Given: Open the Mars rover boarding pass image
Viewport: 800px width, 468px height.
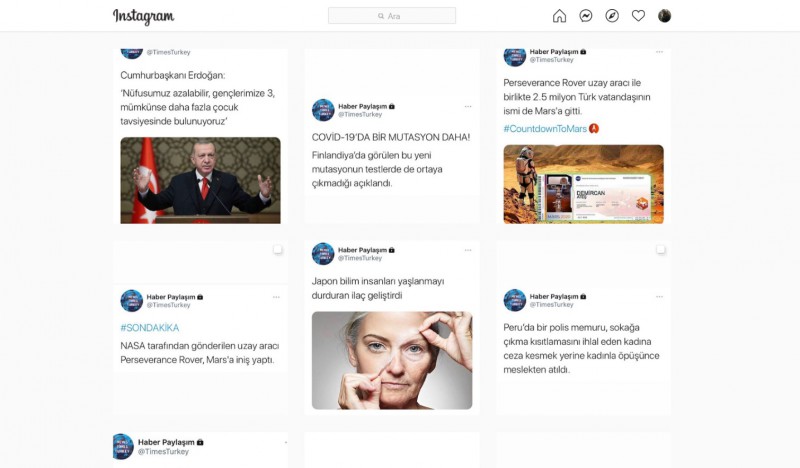Looking at the screenshot, I should (x=583, y=183).
